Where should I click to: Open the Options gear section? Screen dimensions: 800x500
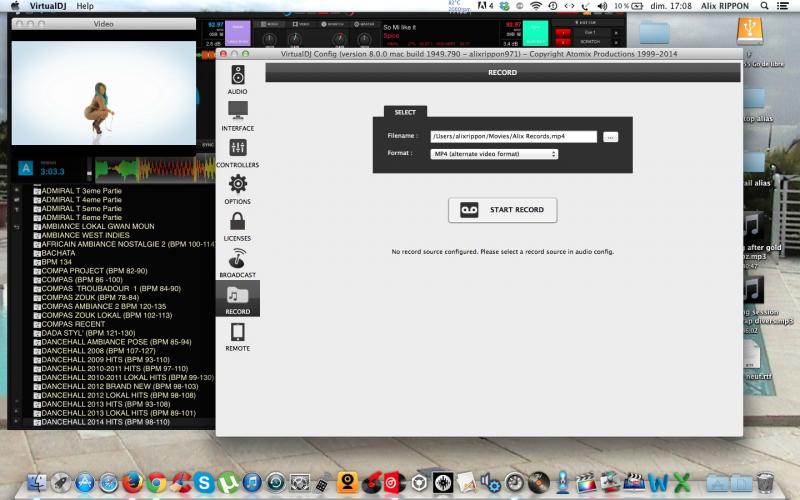237,189
